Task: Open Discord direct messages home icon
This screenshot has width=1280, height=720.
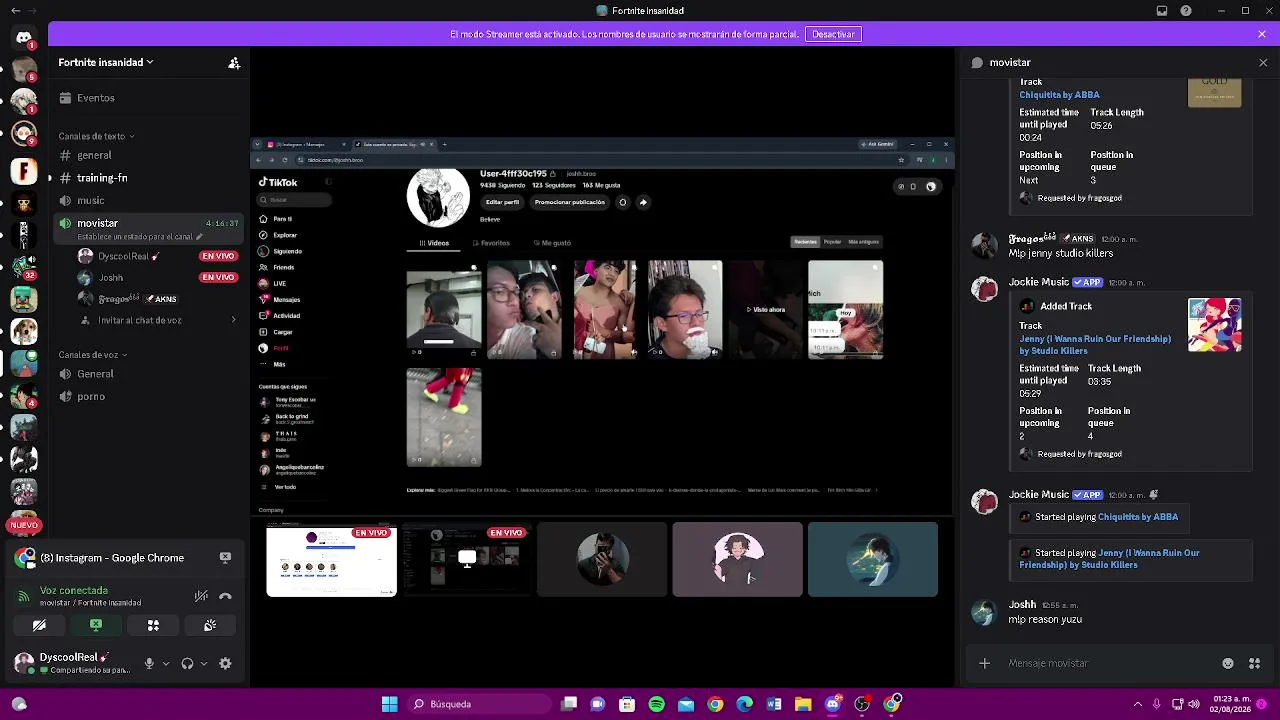Action: [24, 38]
